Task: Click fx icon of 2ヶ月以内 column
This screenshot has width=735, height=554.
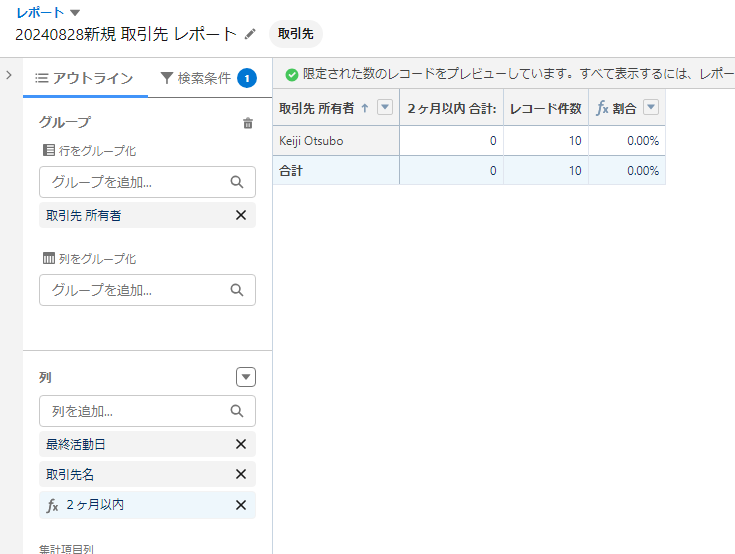Action: click(x=52, y=505)
